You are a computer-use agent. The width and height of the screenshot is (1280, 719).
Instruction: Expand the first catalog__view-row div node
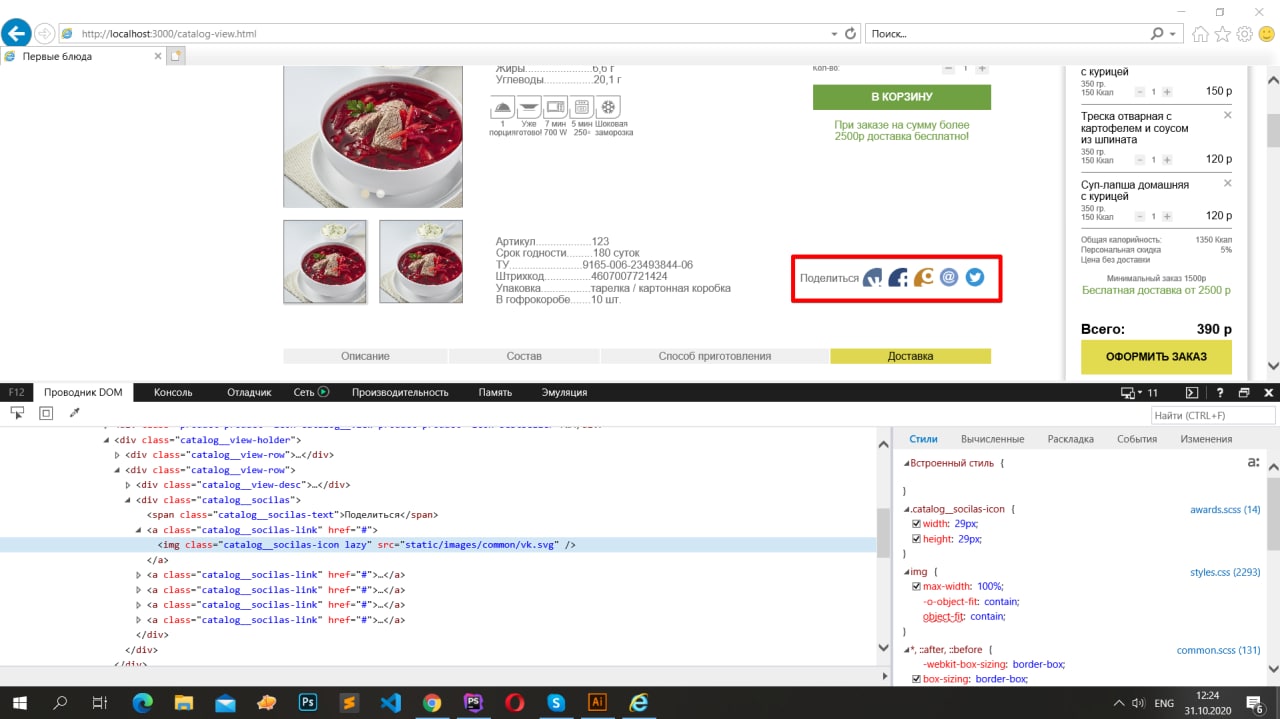click(x=117, y=455)
